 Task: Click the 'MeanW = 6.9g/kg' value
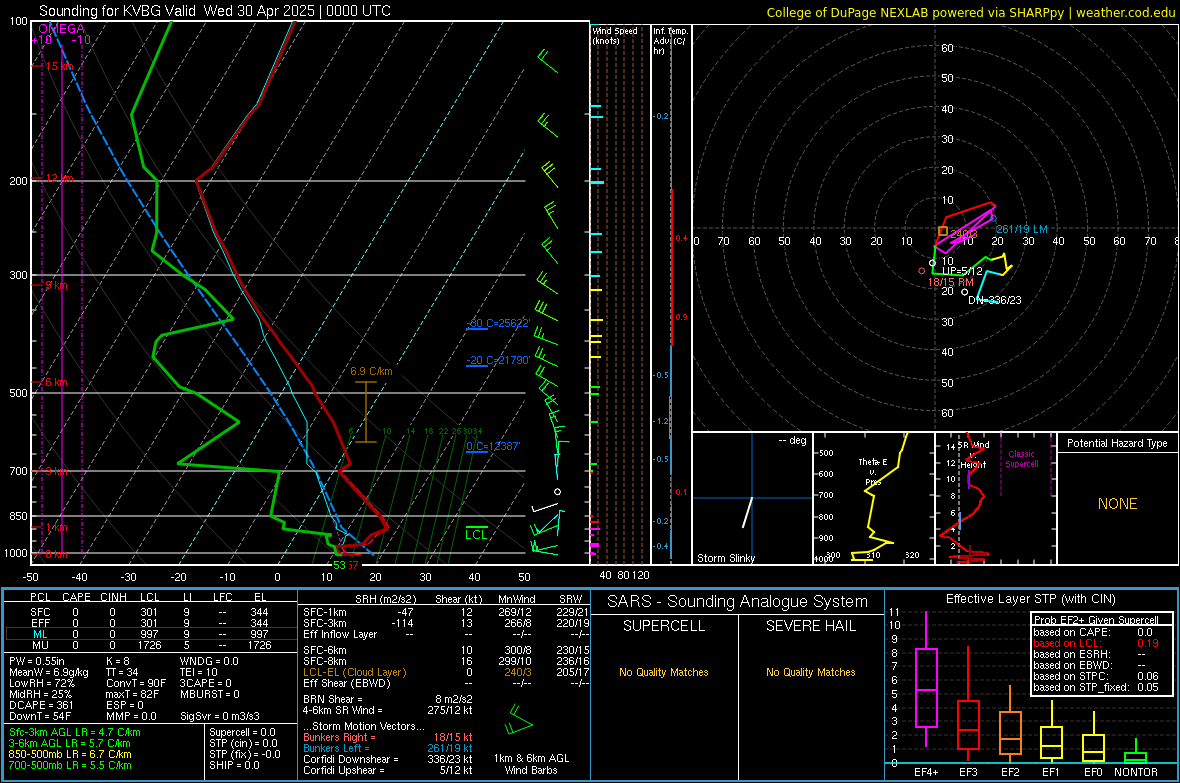49,672
